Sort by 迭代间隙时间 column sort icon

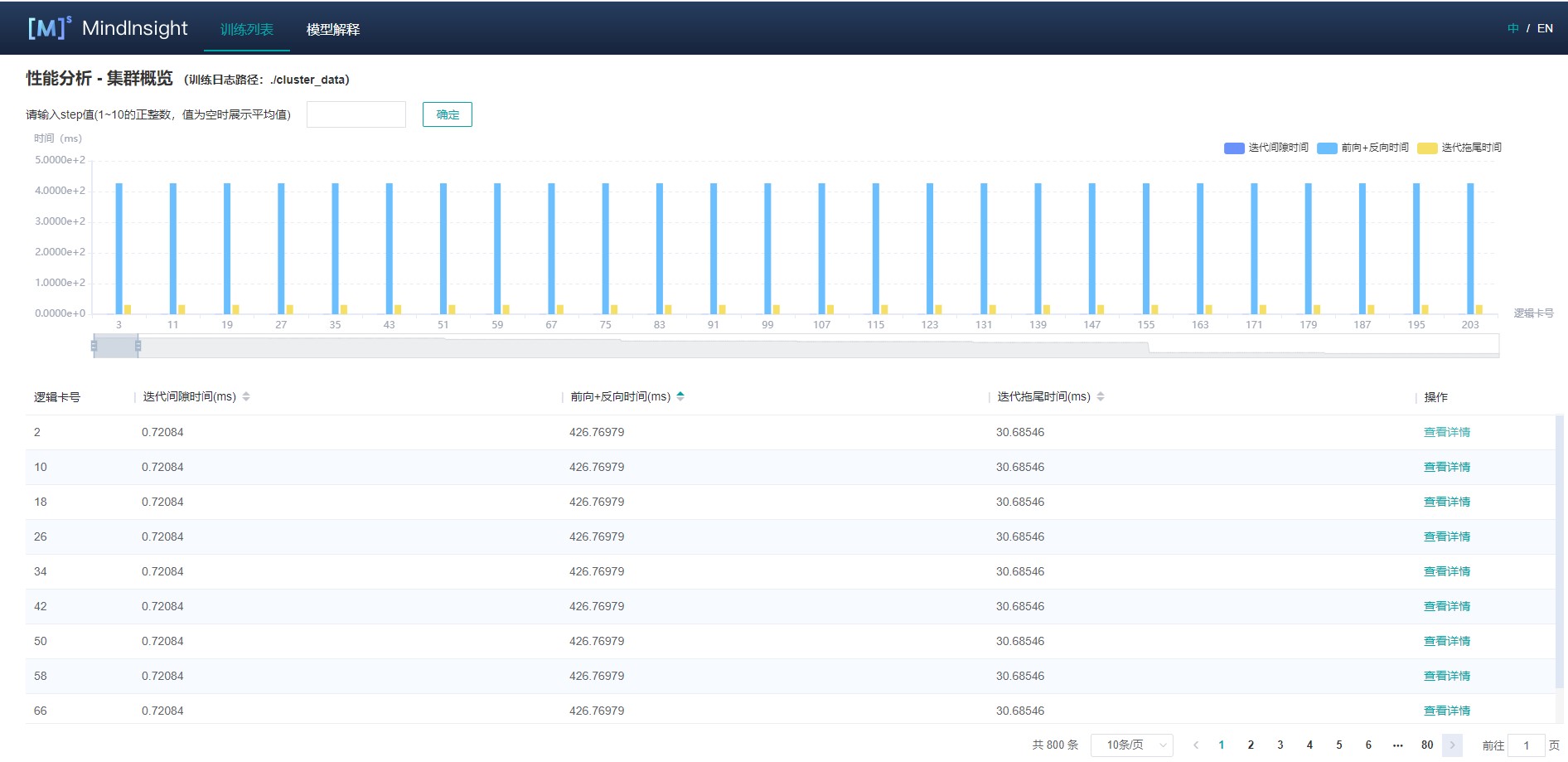pos(246,397)
